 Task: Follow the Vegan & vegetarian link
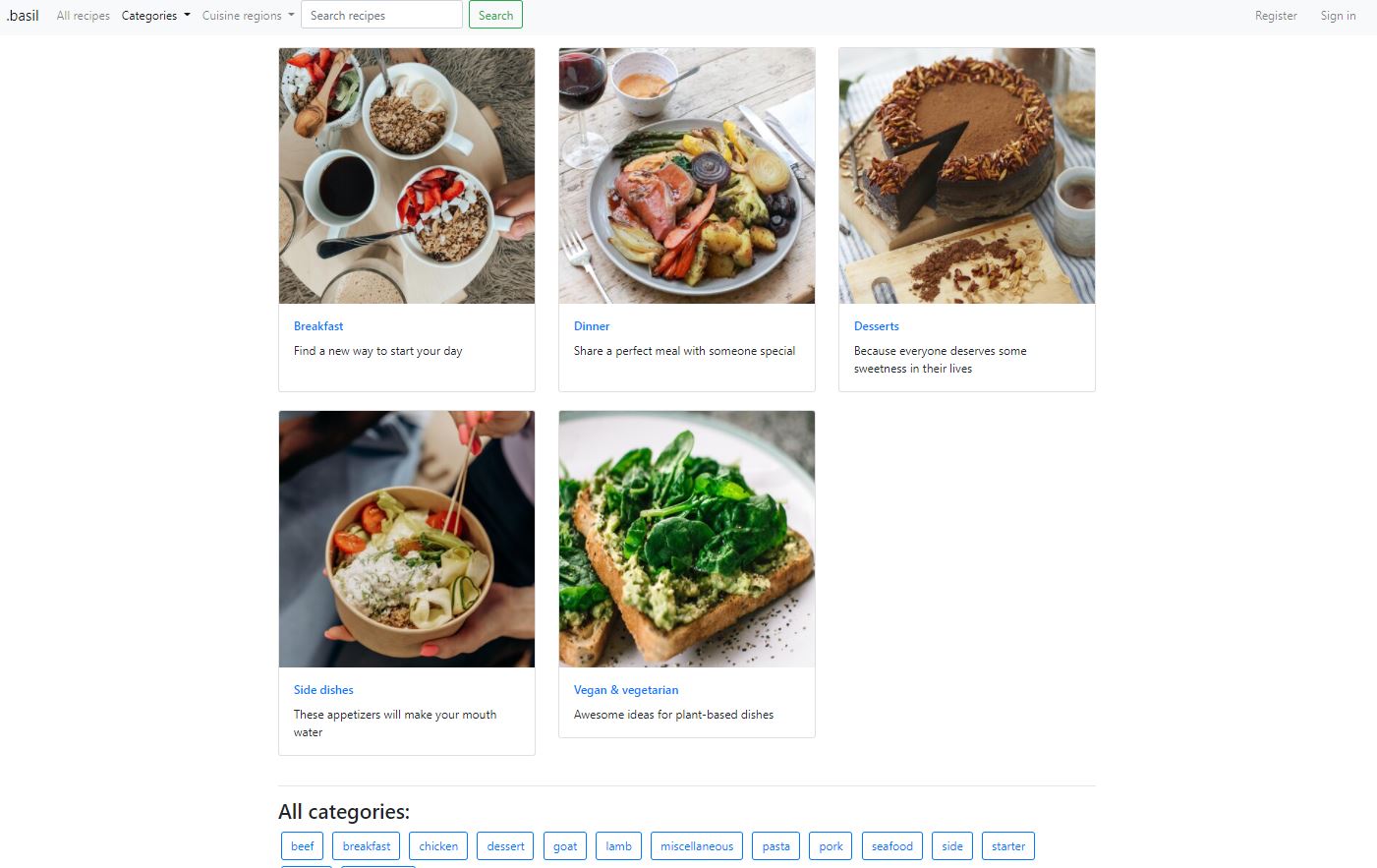pyautogui.click(x=626, y=690)
